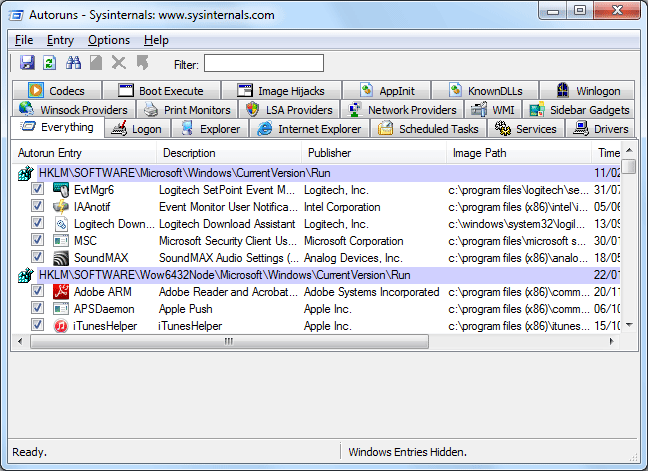Viewport: 648px width, 471px height.
Task: Sort by Image Path column header
Action: [519, 153]
